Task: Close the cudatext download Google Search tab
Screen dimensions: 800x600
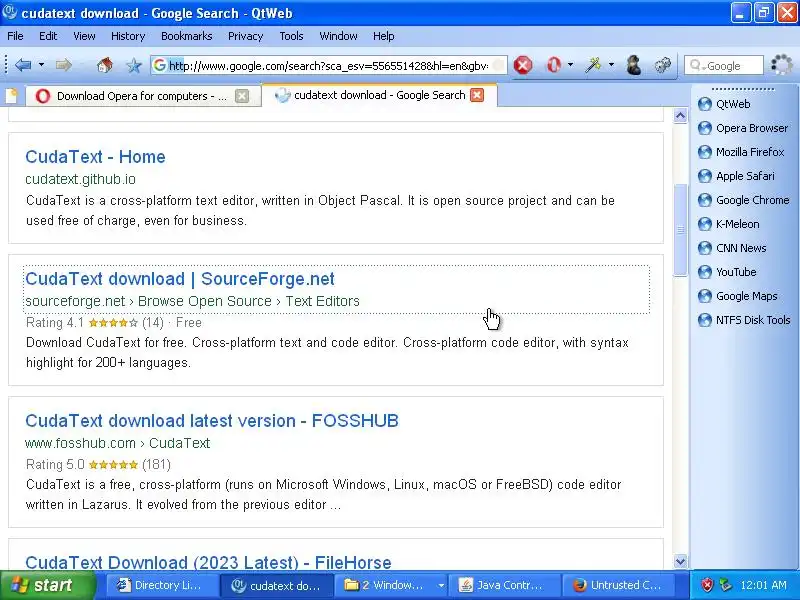Action: (477, 95)
